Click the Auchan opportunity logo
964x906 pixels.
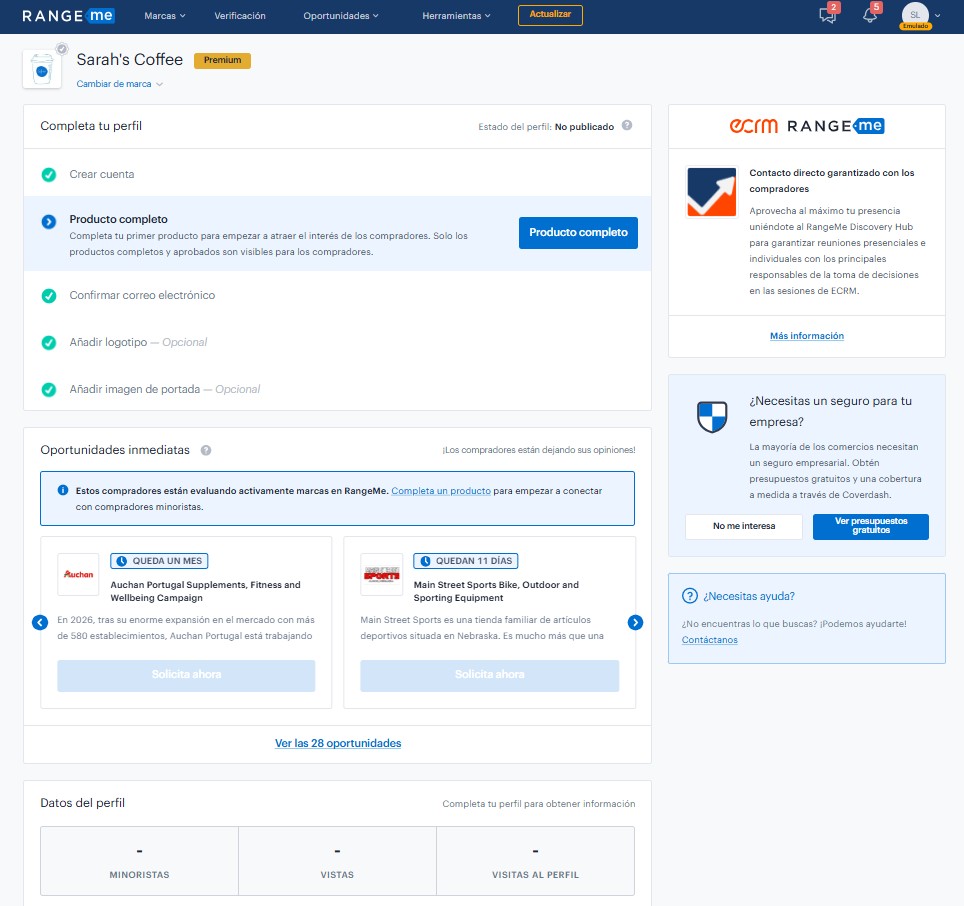pyautogui.click(x=78, y=574)
